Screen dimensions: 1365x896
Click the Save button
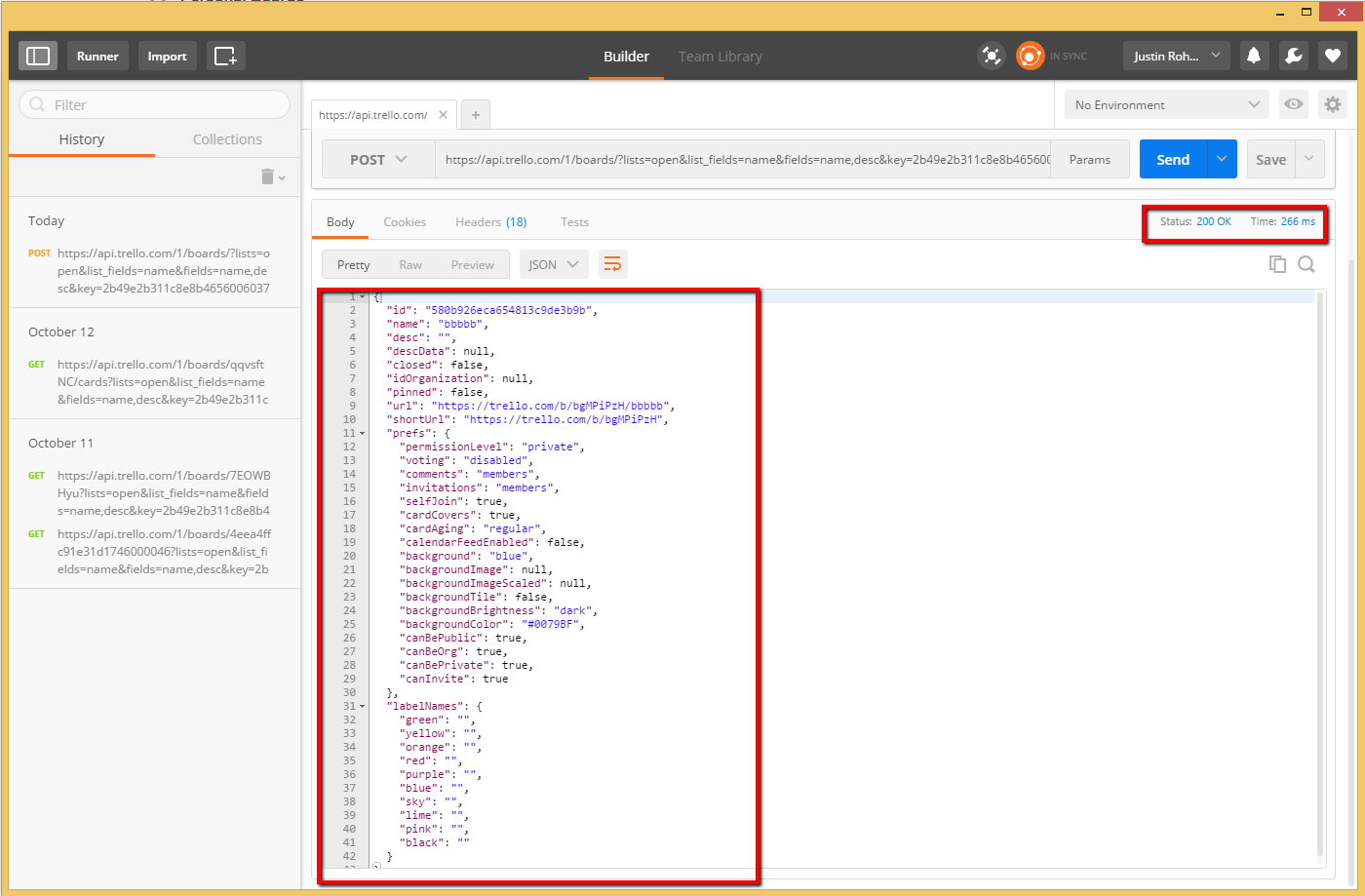coord(1270,159)
